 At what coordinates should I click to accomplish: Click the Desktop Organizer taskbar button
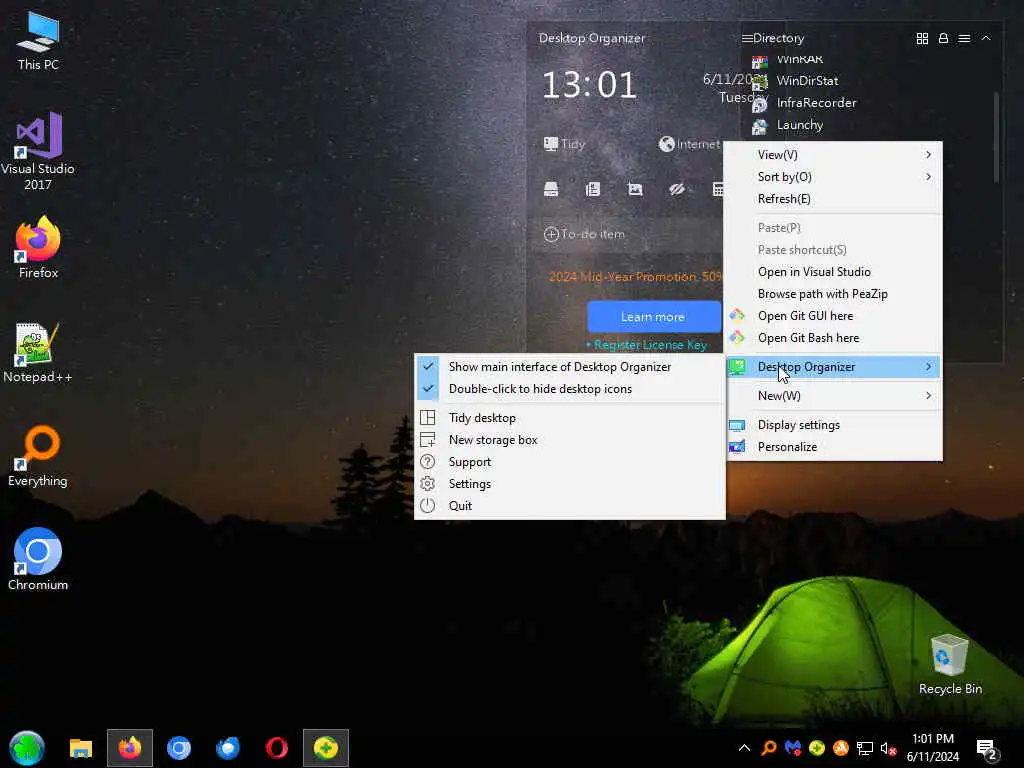click(x=326, y=748)
